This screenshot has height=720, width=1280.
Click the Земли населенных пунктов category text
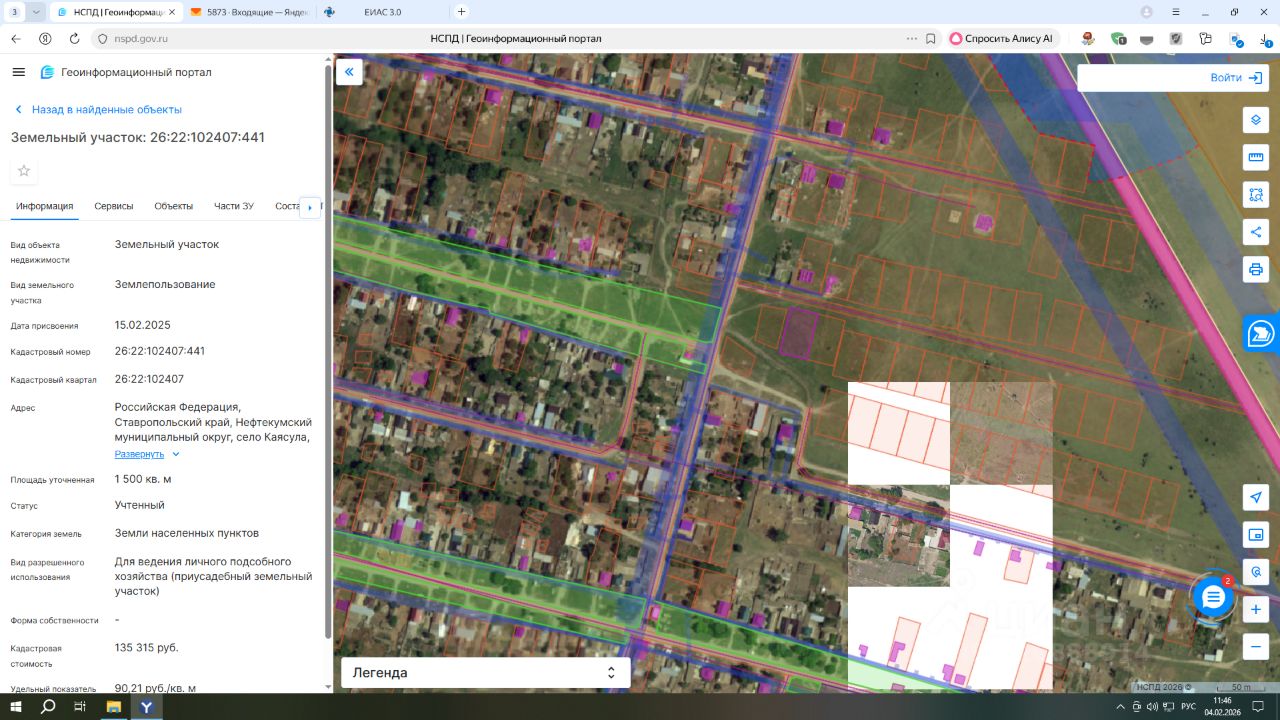click(x=187, y=533)
